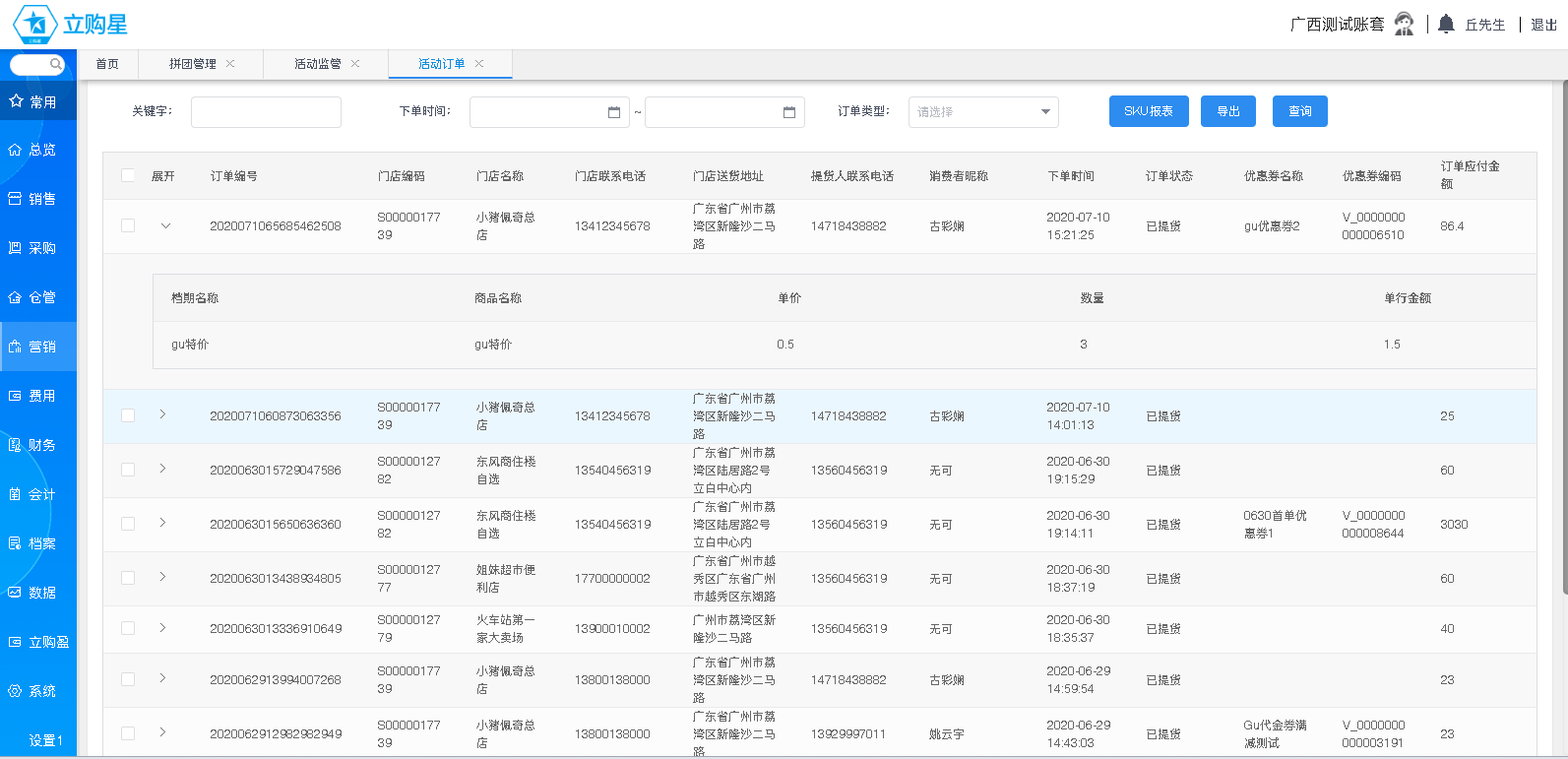Click the search magnifier in sidebar
The height and width of the screenshot is (759, 1568).
(x=56, y=65)
